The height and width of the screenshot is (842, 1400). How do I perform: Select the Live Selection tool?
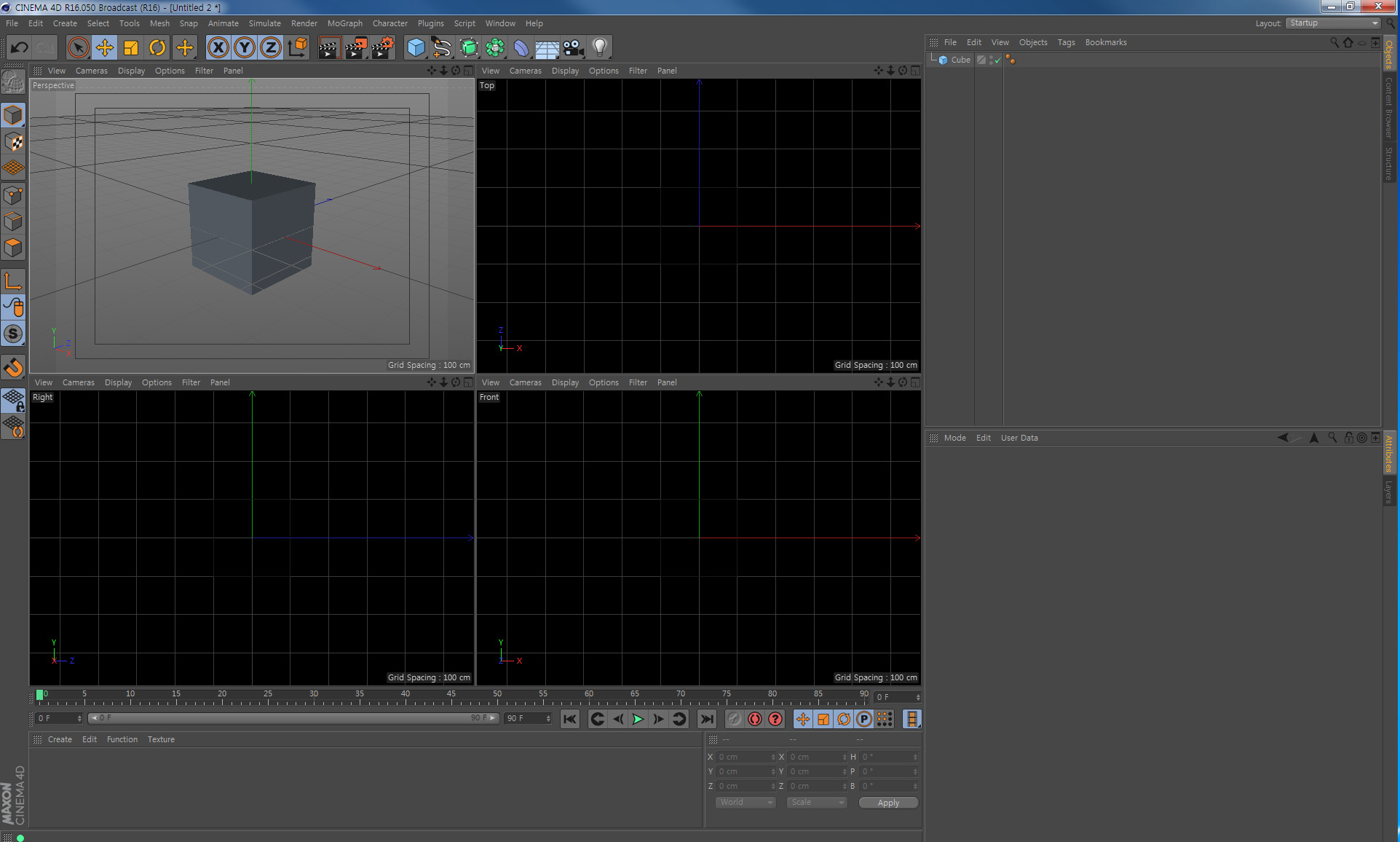[x=78, y=48]
